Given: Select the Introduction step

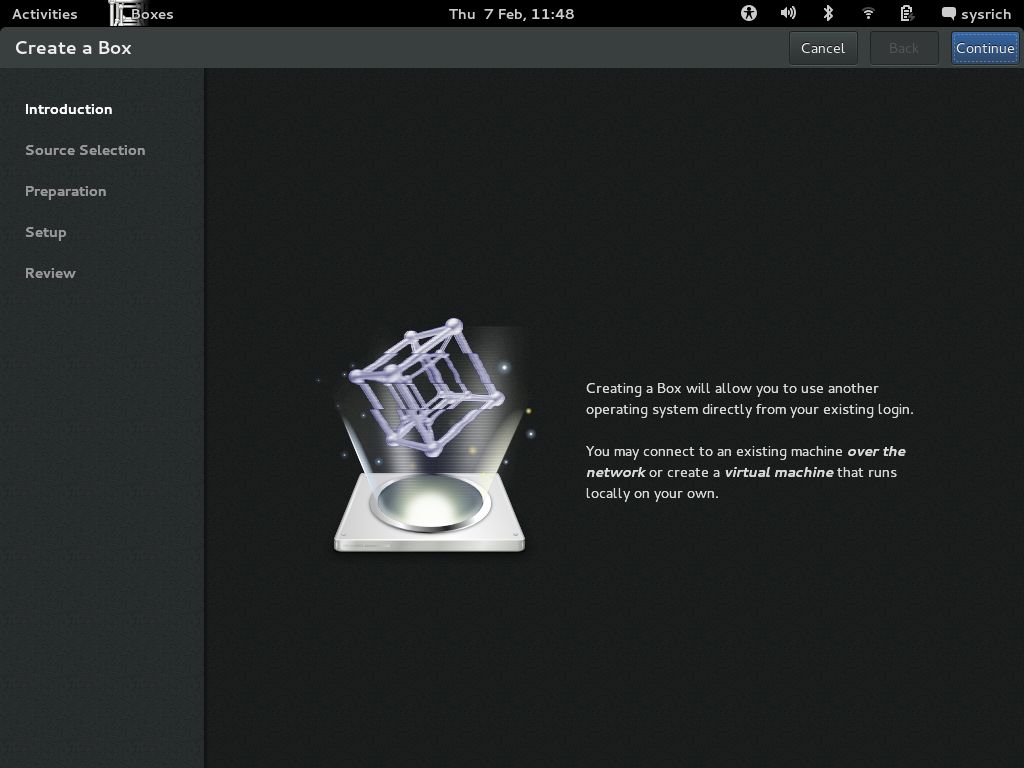Looking at the screenshot, I should click(x=69, y=109).
